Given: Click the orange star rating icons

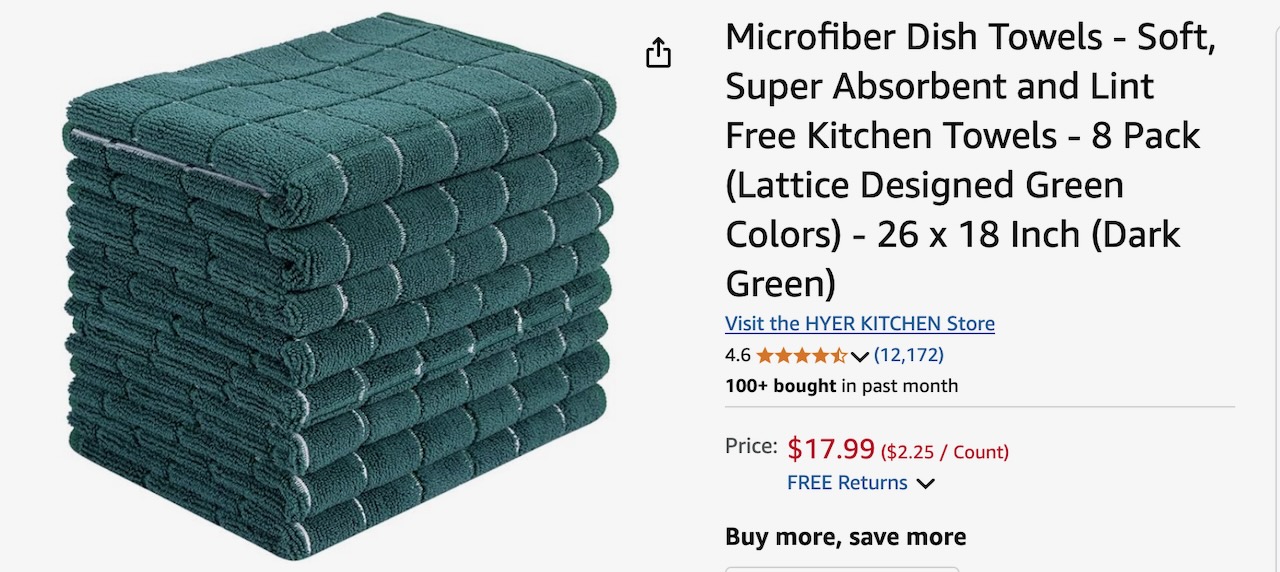Looking at the screenshot, I should coord(802,355).
